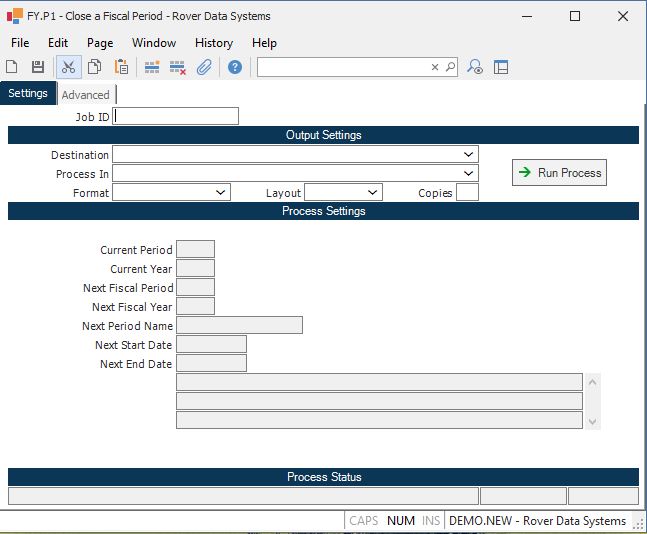
Task: Open help with the blue question mark icon
Action: coord(235,67)
